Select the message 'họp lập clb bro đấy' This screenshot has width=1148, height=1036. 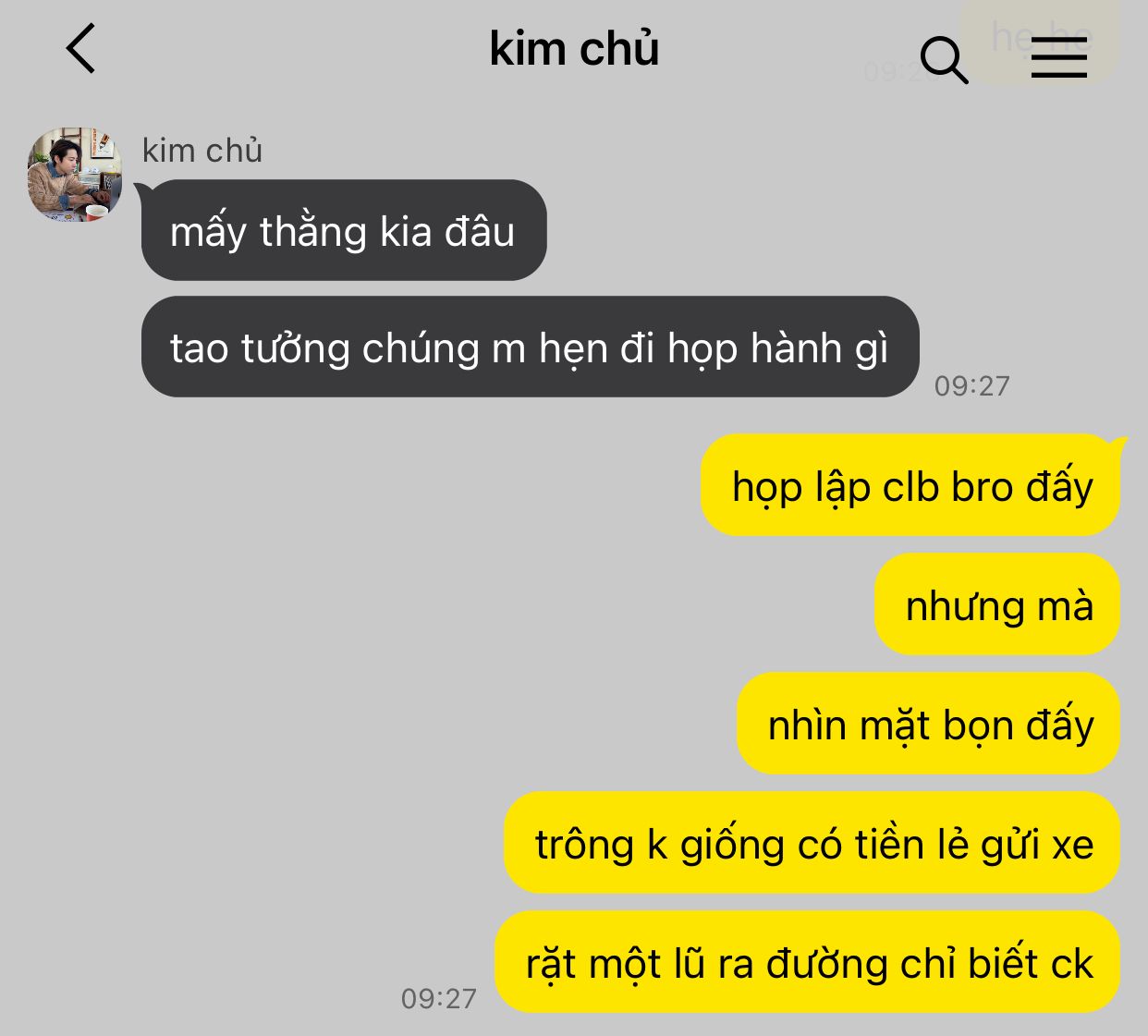(x=910, y=485)
